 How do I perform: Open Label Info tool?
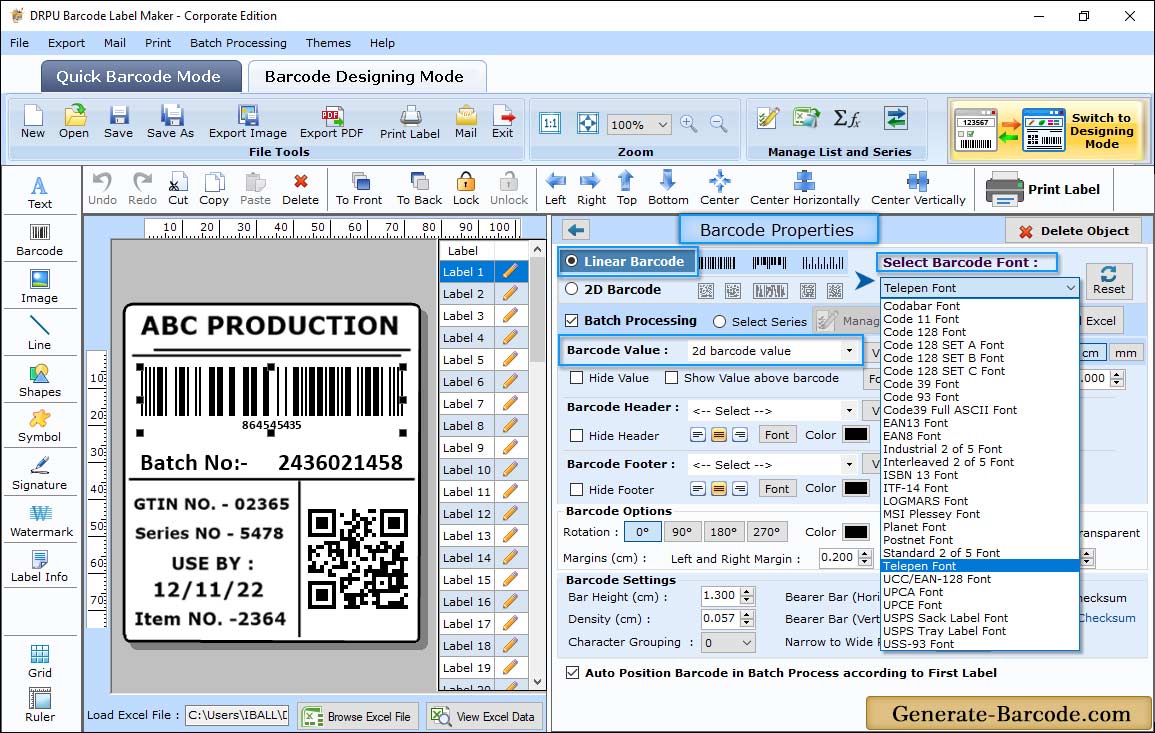pyautogui.click(x=40, y=567)
